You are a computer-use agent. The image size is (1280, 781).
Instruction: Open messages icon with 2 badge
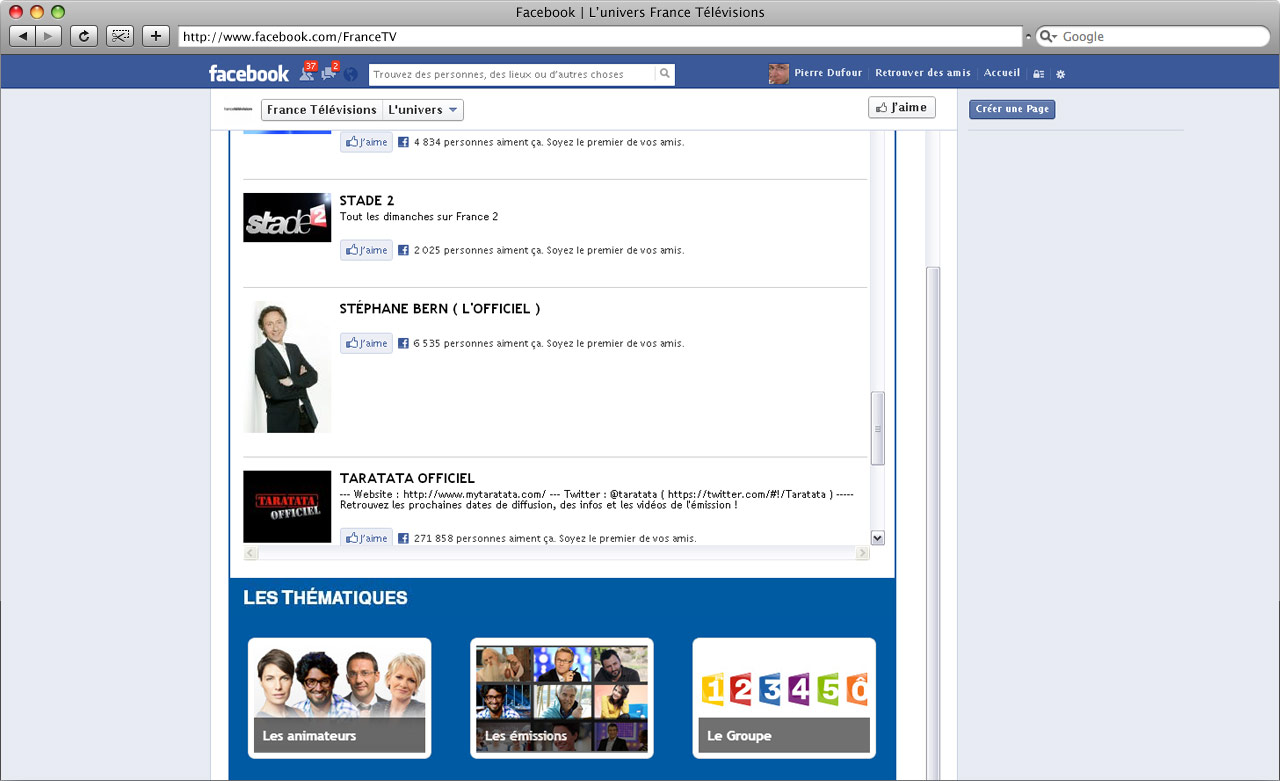pyautogui.click(x=330, y=72)
